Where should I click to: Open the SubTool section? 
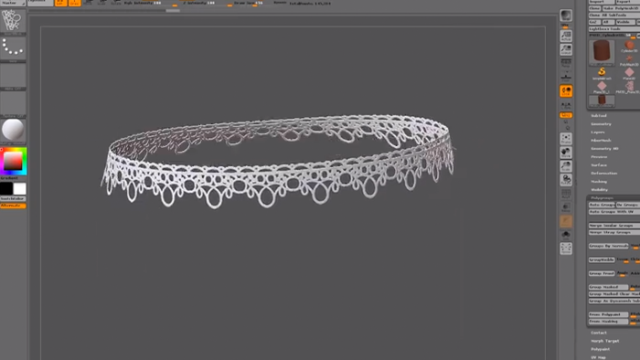pyautogui.click(x=599, y=116)
